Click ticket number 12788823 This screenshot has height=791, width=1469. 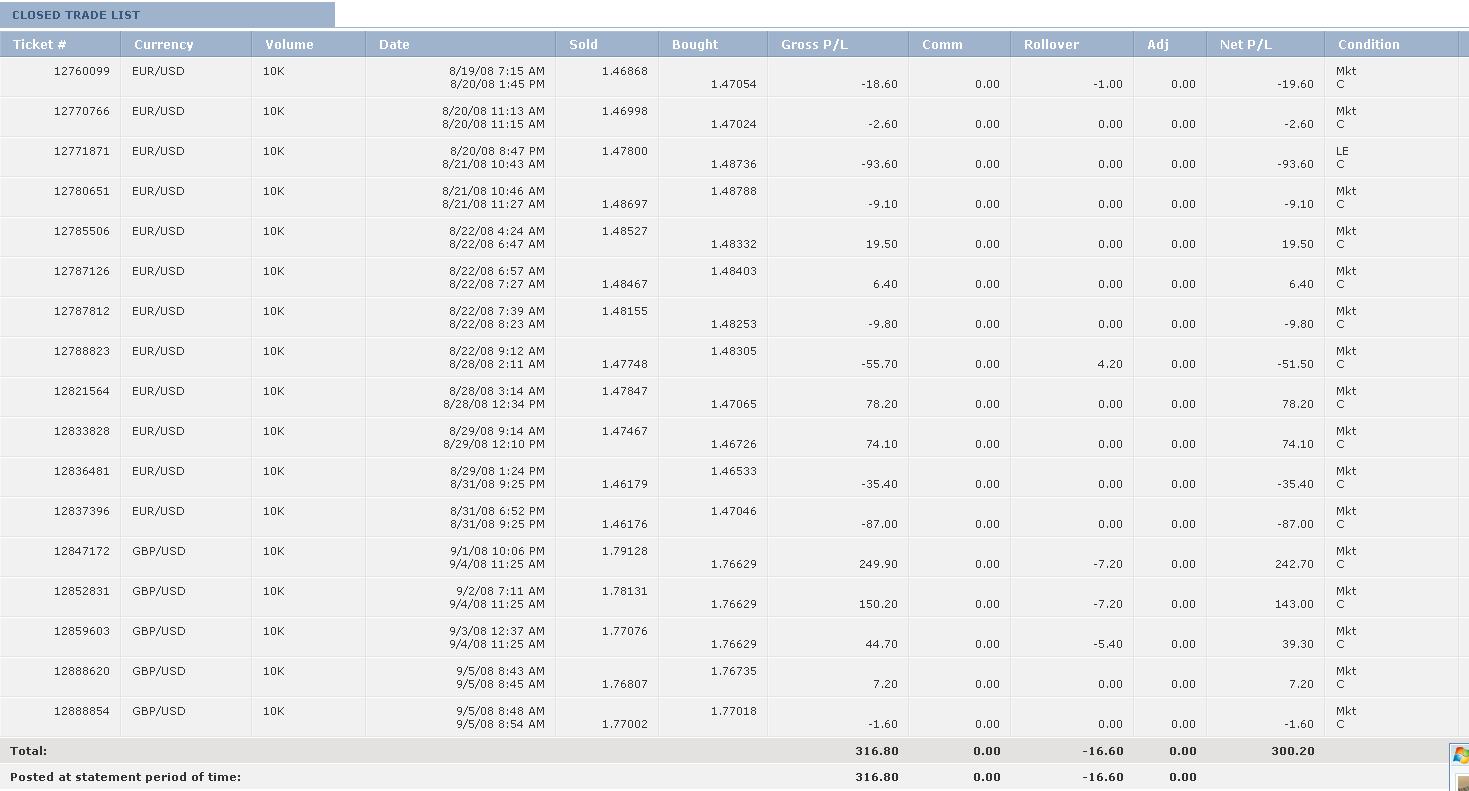coord(82,351)
